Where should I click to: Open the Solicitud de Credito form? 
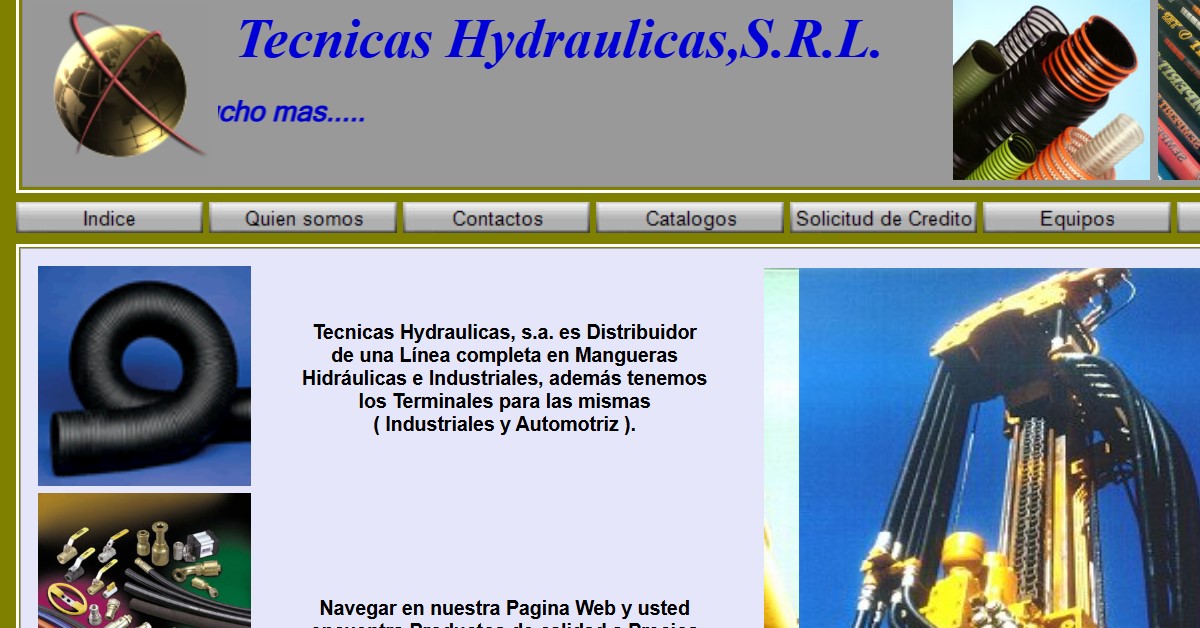click(883, 218)
